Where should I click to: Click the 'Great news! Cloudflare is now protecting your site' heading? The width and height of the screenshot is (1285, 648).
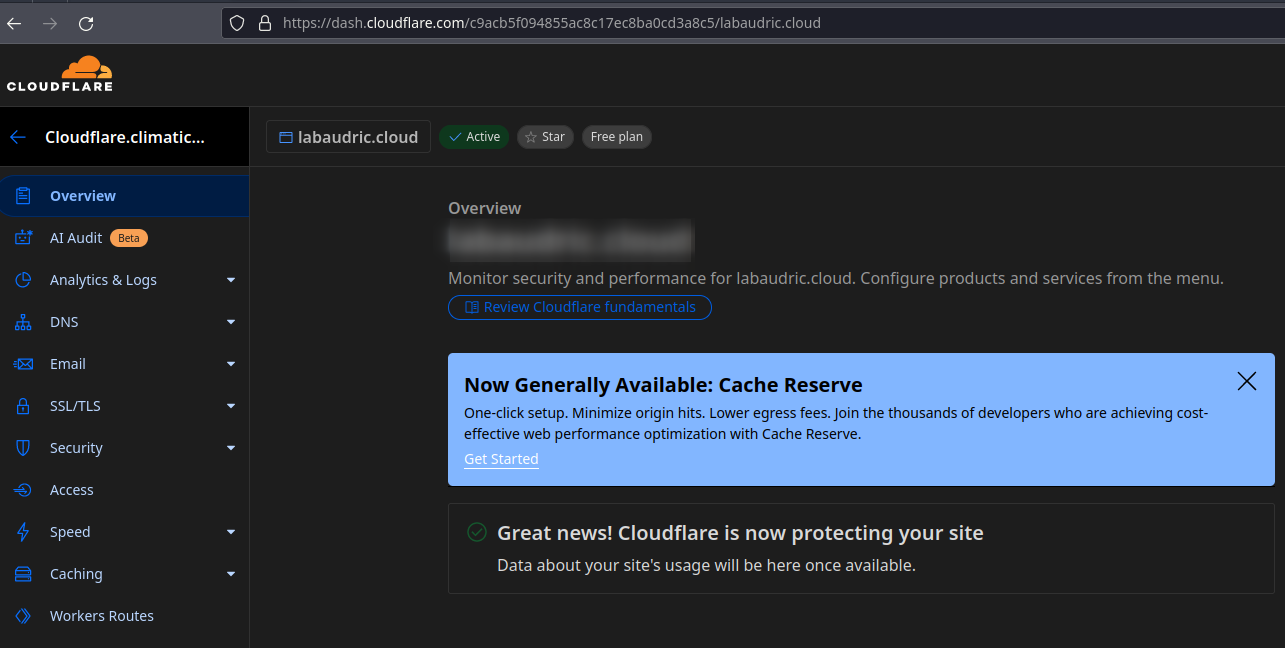pos(740,533)
